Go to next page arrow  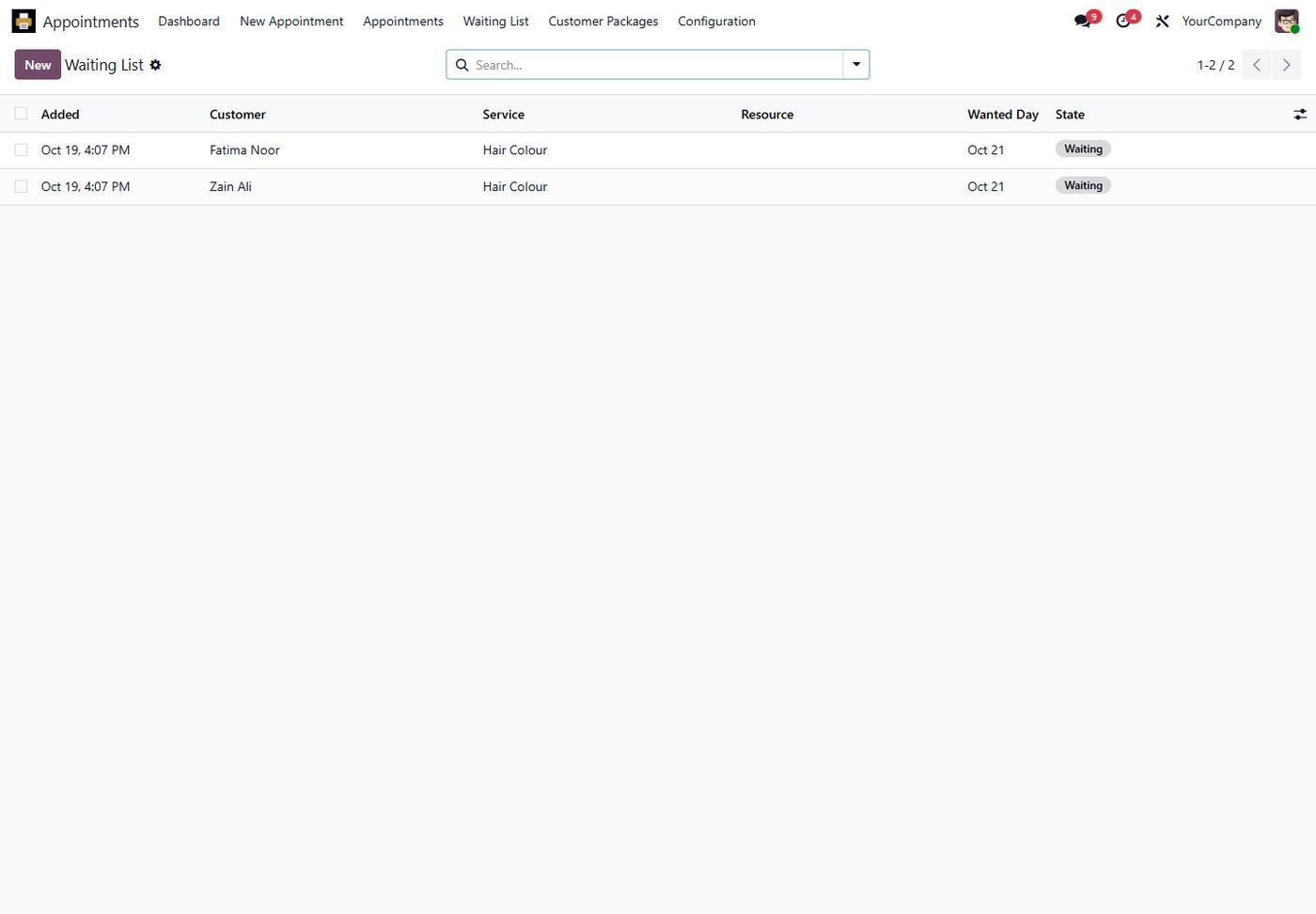pyautogui.click(x=1287, y=65)
